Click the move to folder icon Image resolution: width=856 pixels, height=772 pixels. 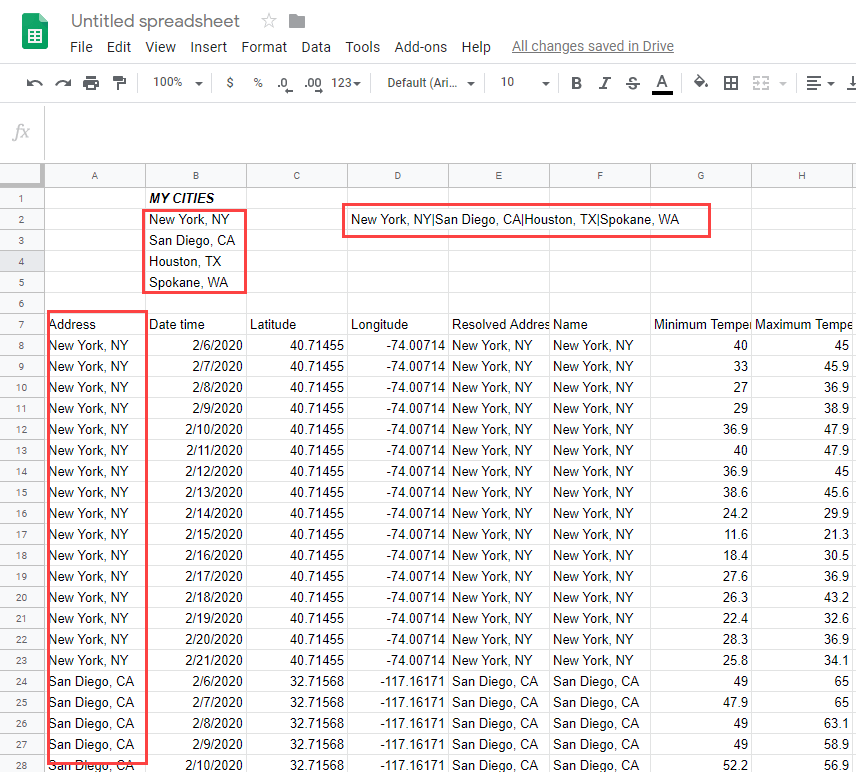(297, 21)
